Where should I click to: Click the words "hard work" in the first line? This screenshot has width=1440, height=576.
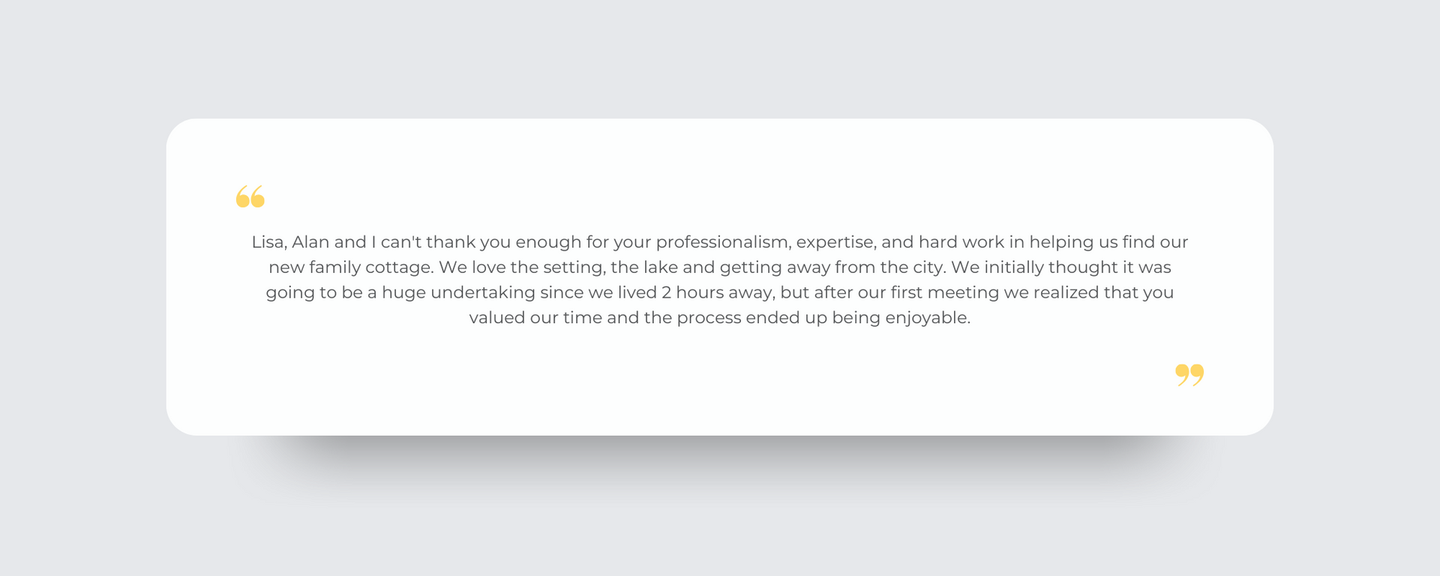960,243
